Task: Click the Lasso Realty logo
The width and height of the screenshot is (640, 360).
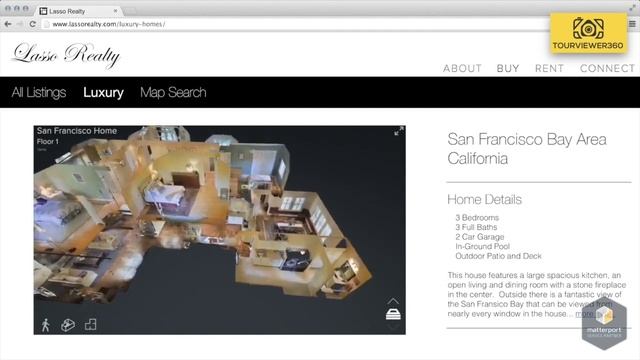Action: tap(67, 55)
